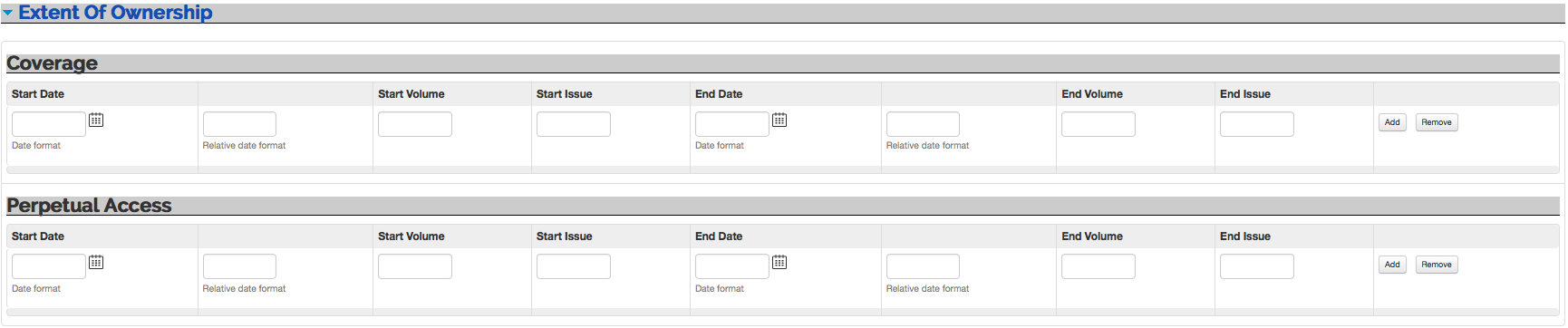Viewport: 1568px width, 328px height.
Task: Focus the Coverage End Issue field
Action: coord(1257,124)
